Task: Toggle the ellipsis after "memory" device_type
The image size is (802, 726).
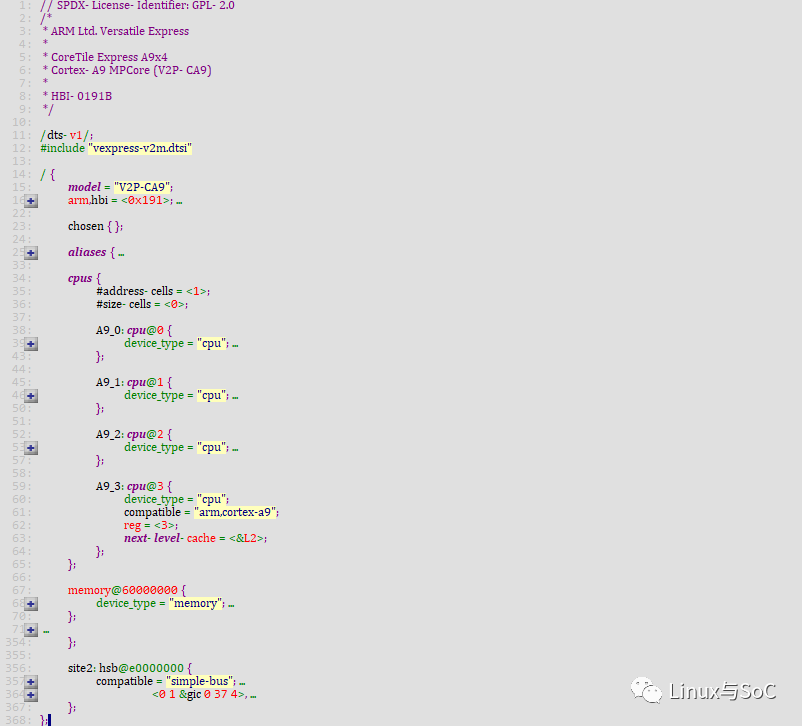Action: tap(234, 603)
